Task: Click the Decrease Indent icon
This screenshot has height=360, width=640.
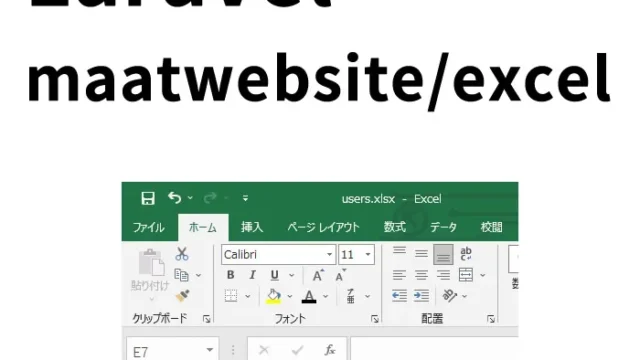Action: [x=399, y=296]
